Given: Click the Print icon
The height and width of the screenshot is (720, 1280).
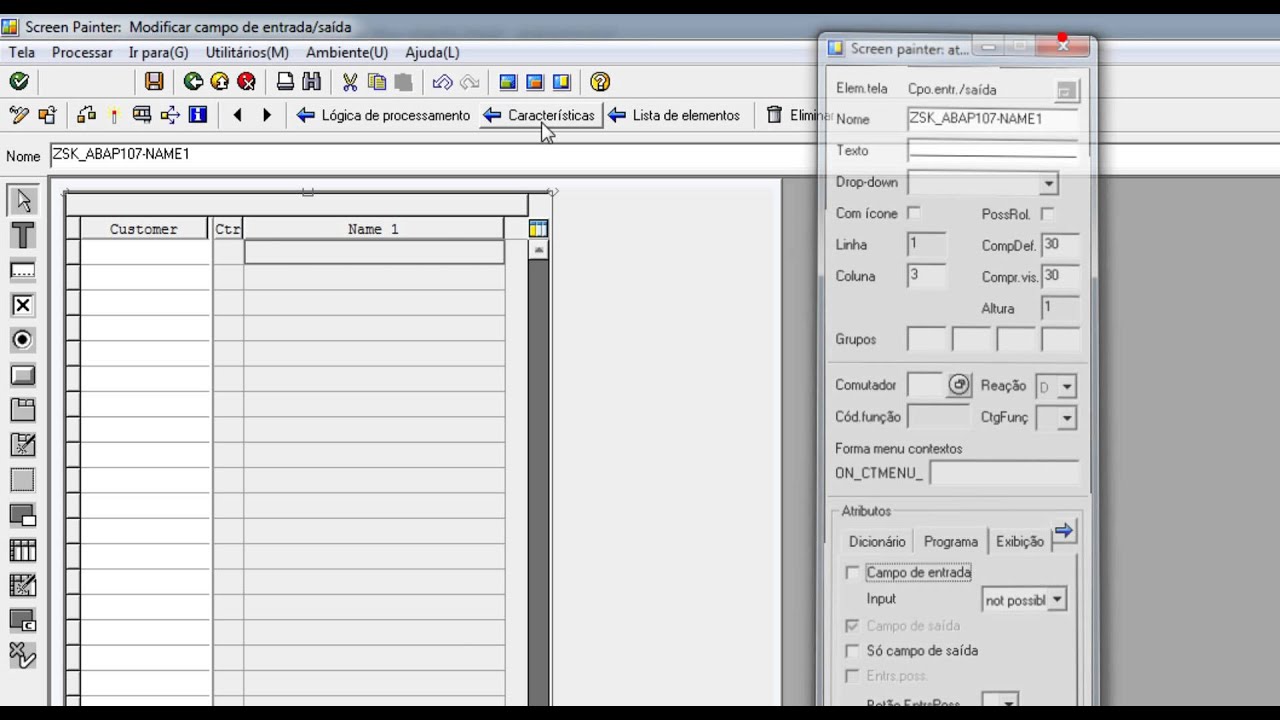Looking at the screenshot, I should coord(285,82).
